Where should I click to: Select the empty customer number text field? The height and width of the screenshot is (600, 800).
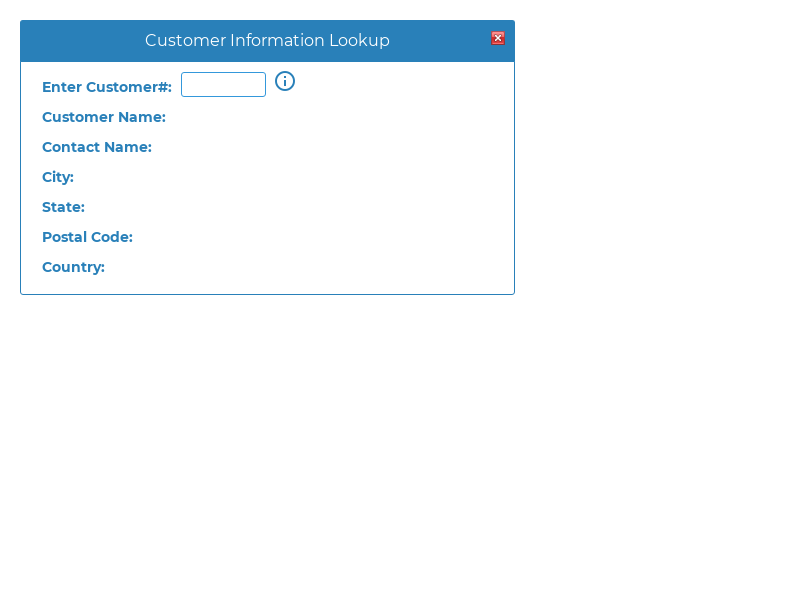pos(223,84)
